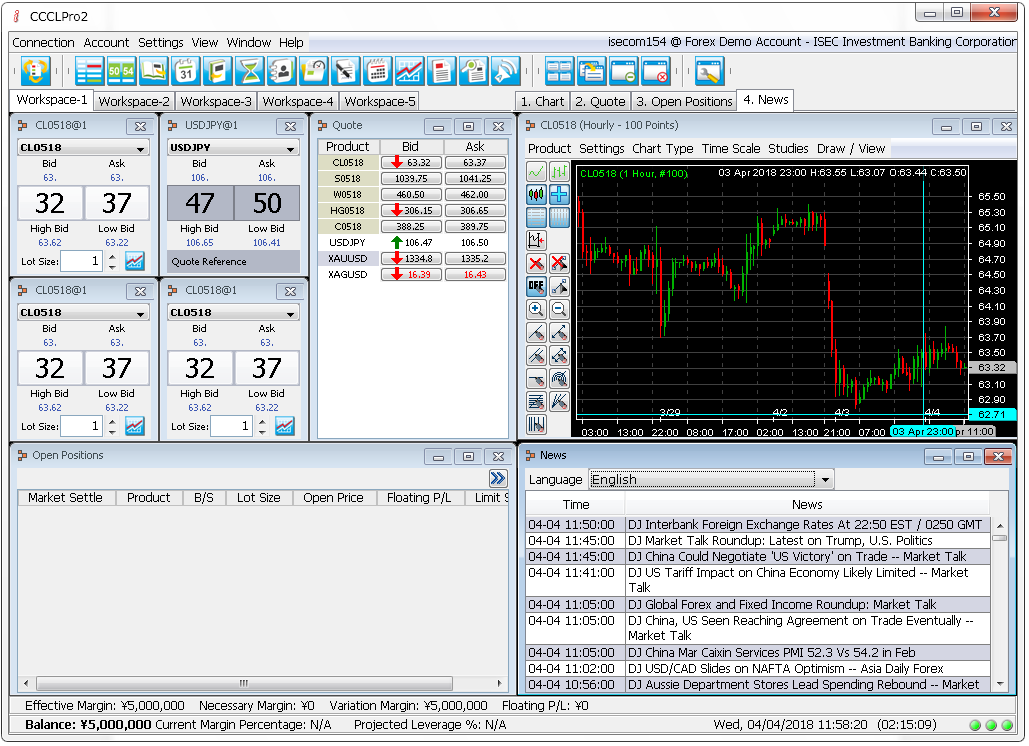Select the vertical lines drawing tool

(536, 424)
